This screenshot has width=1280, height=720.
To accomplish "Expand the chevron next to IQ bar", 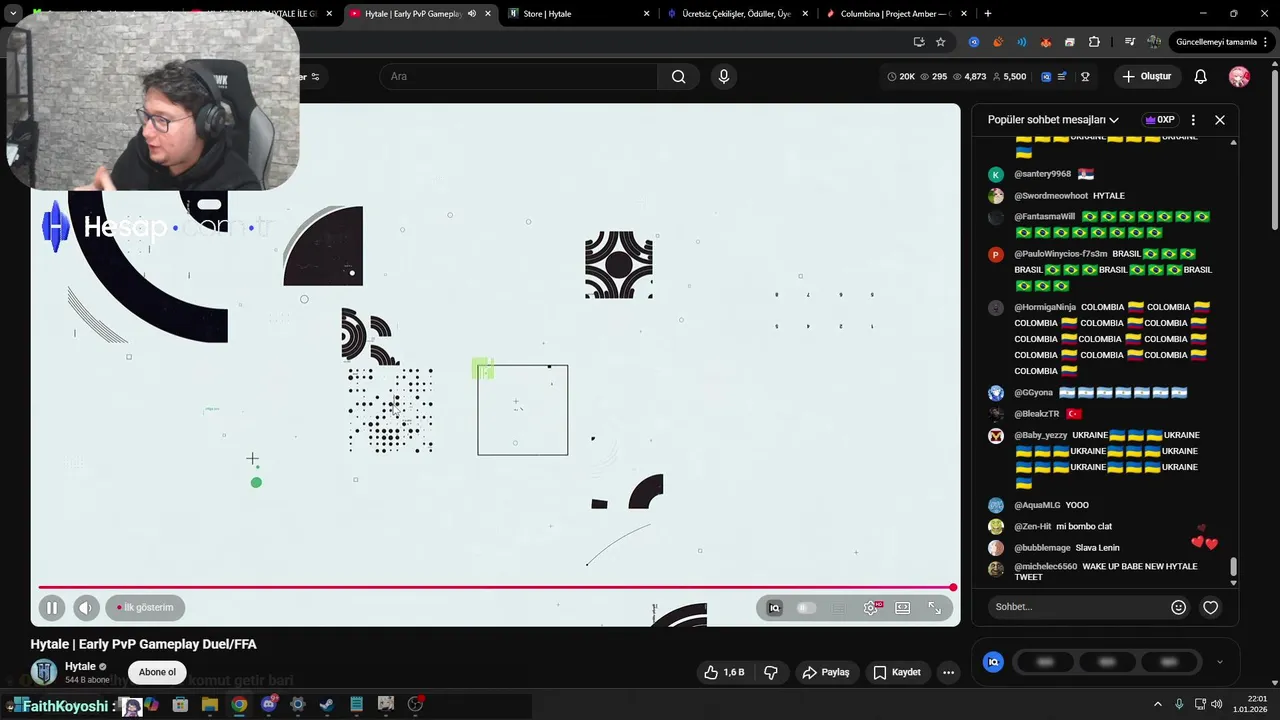I will (x=1219, y=662).
